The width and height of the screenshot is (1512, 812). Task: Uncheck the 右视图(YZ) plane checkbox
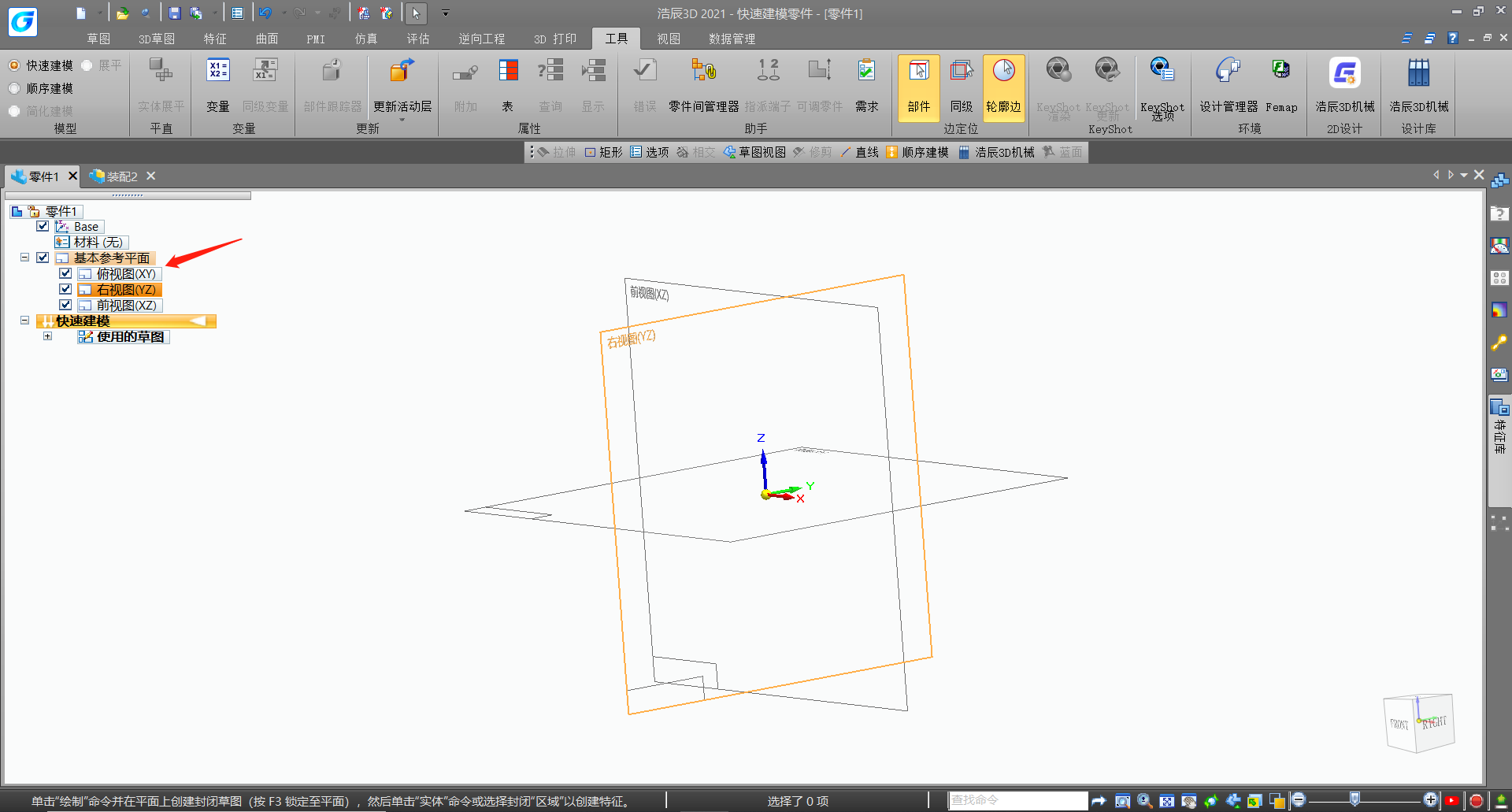pos(65,289)
